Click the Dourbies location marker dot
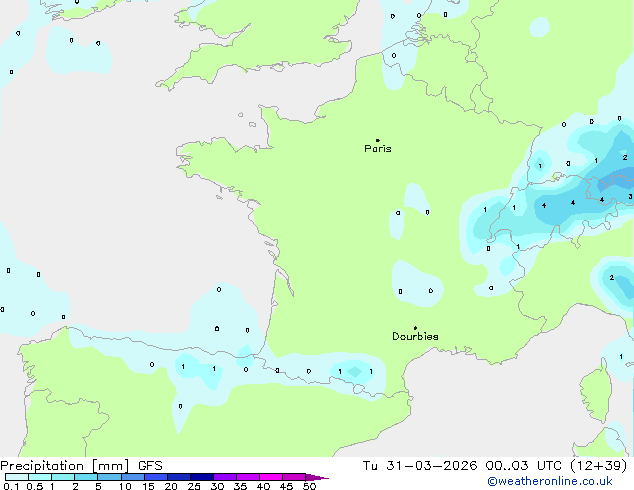 coord(415,328)
